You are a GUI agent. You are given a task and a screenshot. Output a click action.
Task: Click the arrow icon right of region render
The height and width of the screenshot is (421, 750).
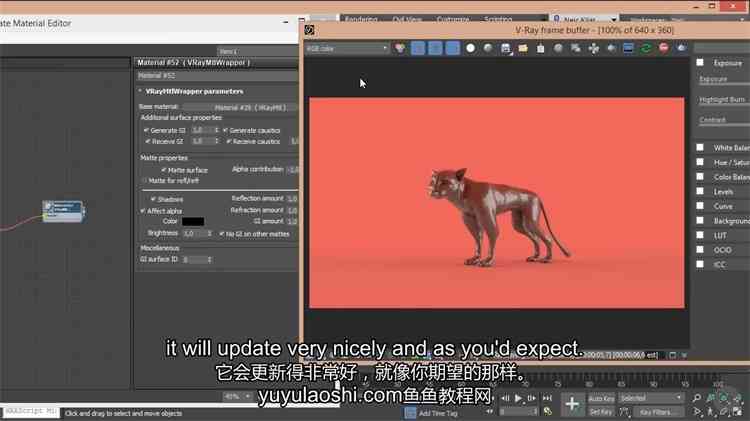[x=611, y=48]
